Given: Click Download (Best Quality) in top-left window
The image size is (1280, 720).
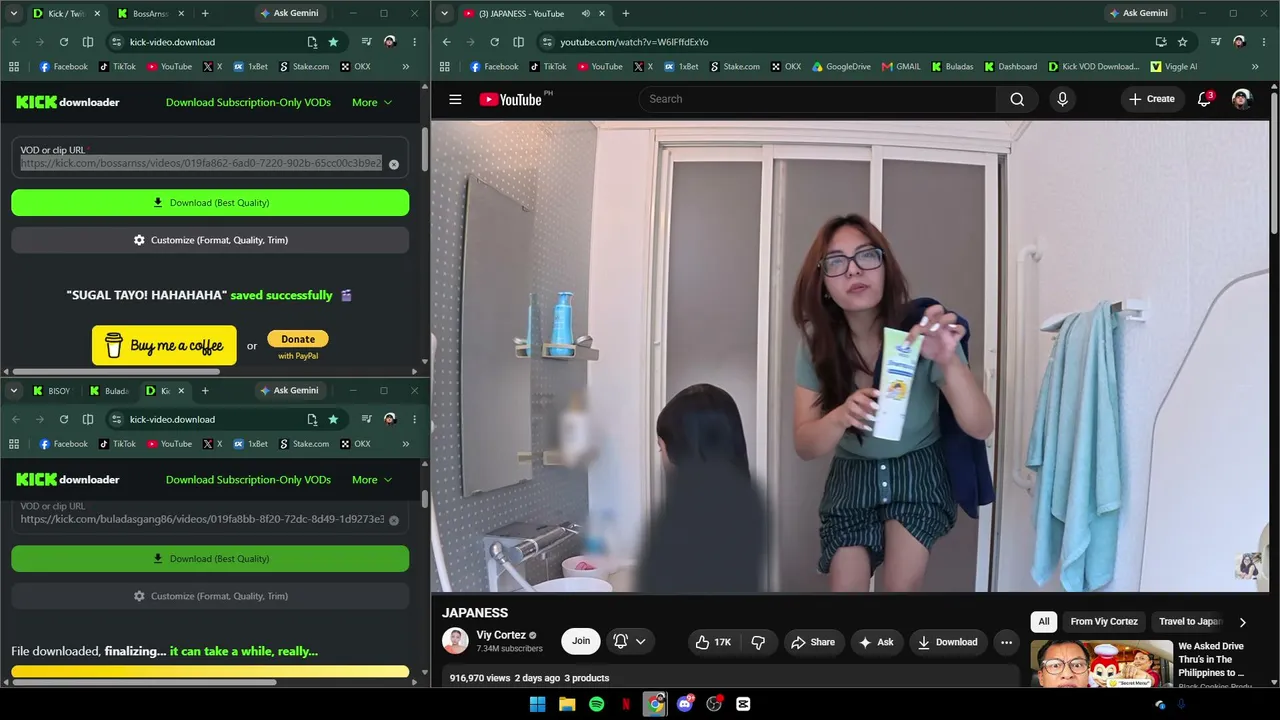Looking at the screenshot, I should click(x=210, y=203).
